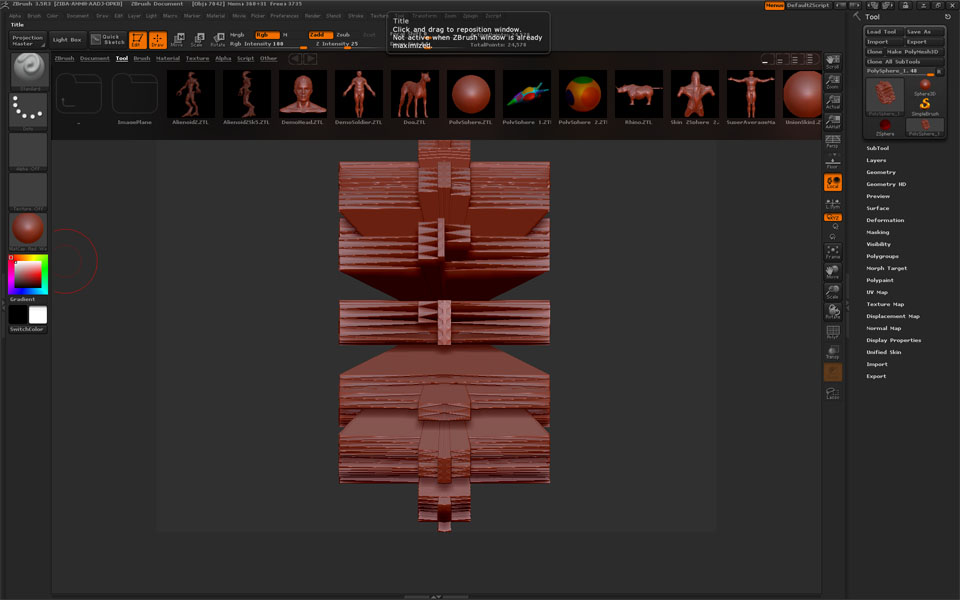The width and height of the screenshot is (960, 600).
Task: Click the SwitchColor button
Action: [28, 329]
